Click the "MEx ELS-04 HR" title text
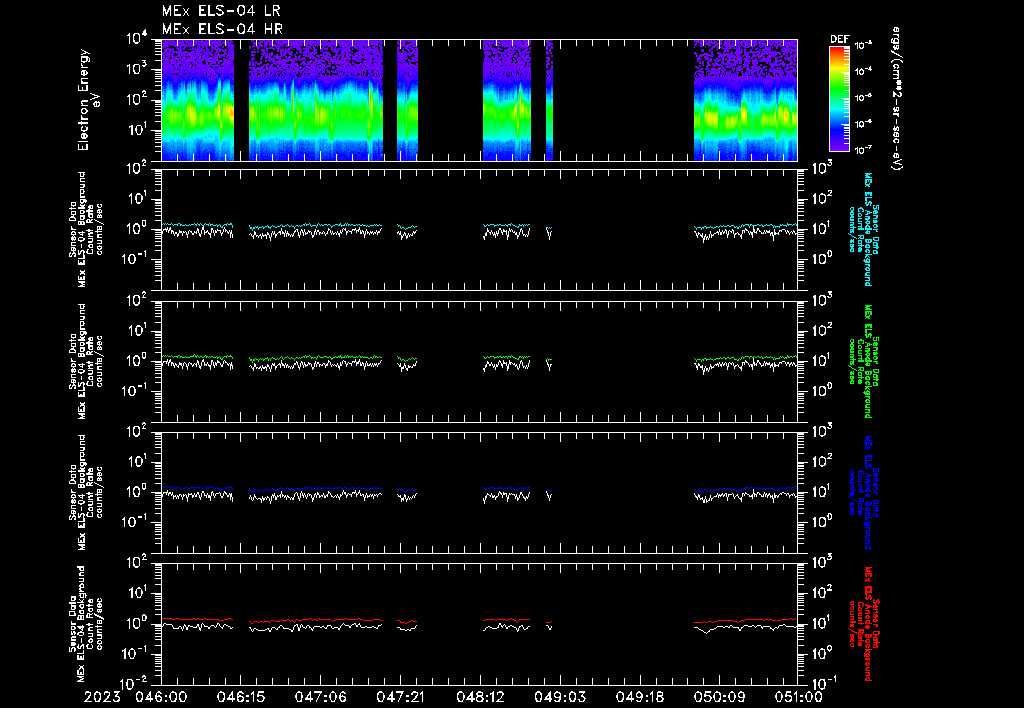This screenshot has height=708, width=1024. click(222, 29)
